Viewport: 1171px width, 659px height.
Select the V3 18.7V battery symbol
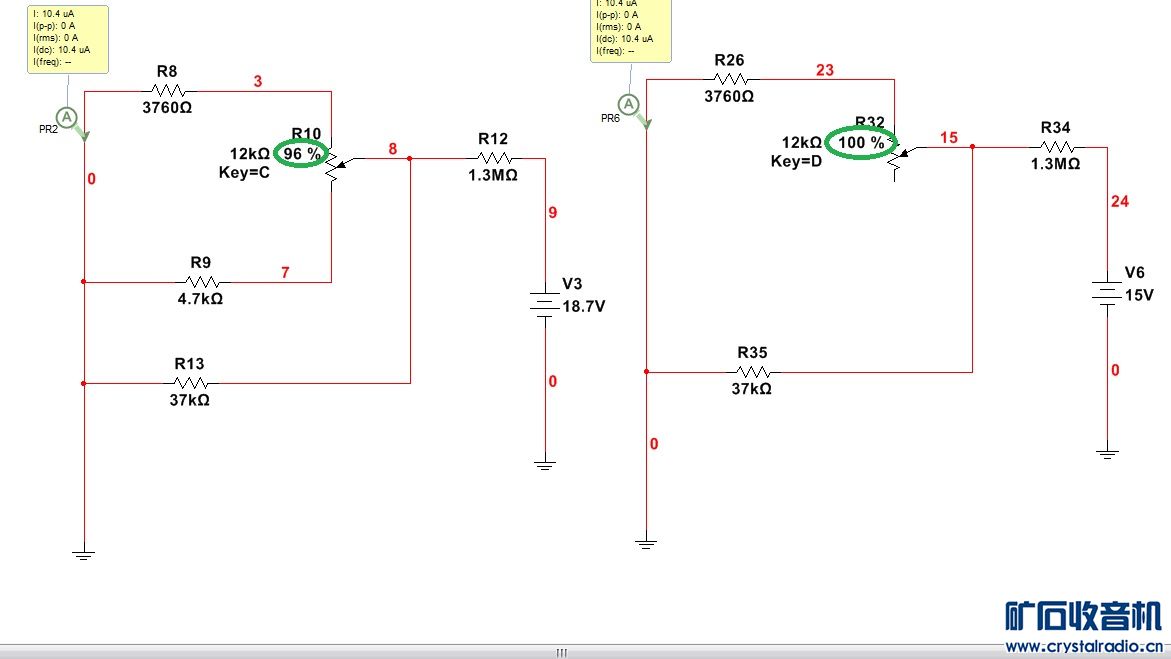(545, 305)
